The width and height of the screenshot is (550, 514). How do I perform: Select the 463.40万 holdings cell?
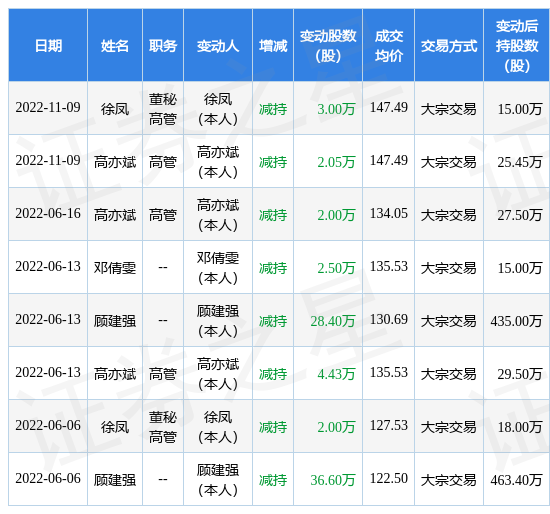coord(516,480)
